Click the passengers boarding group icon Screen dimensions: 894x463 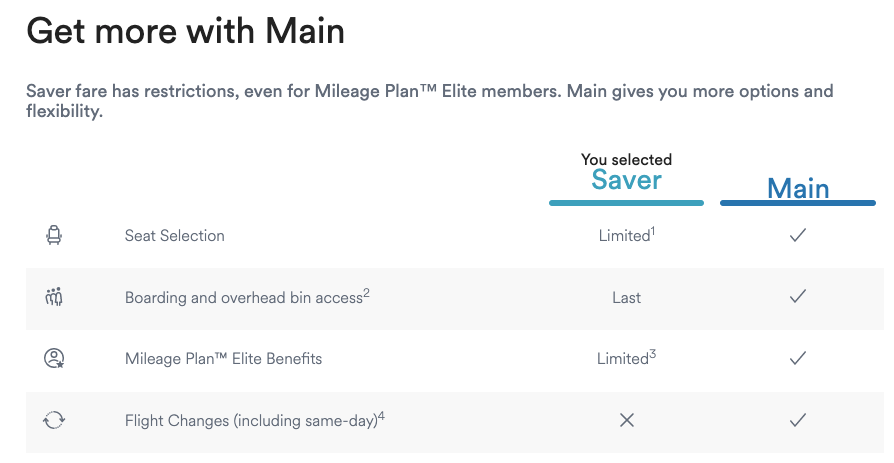click(54, 297)
